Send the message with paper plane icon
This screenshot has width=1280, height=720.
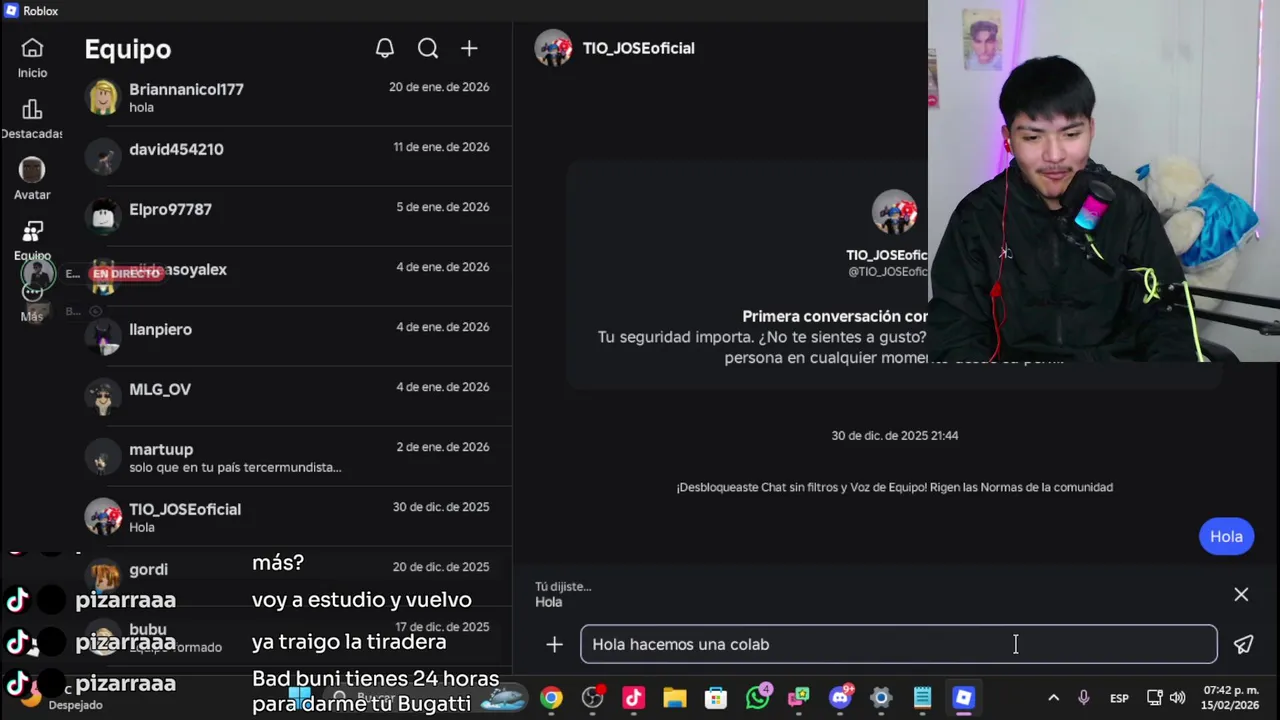click(1243, 645)
